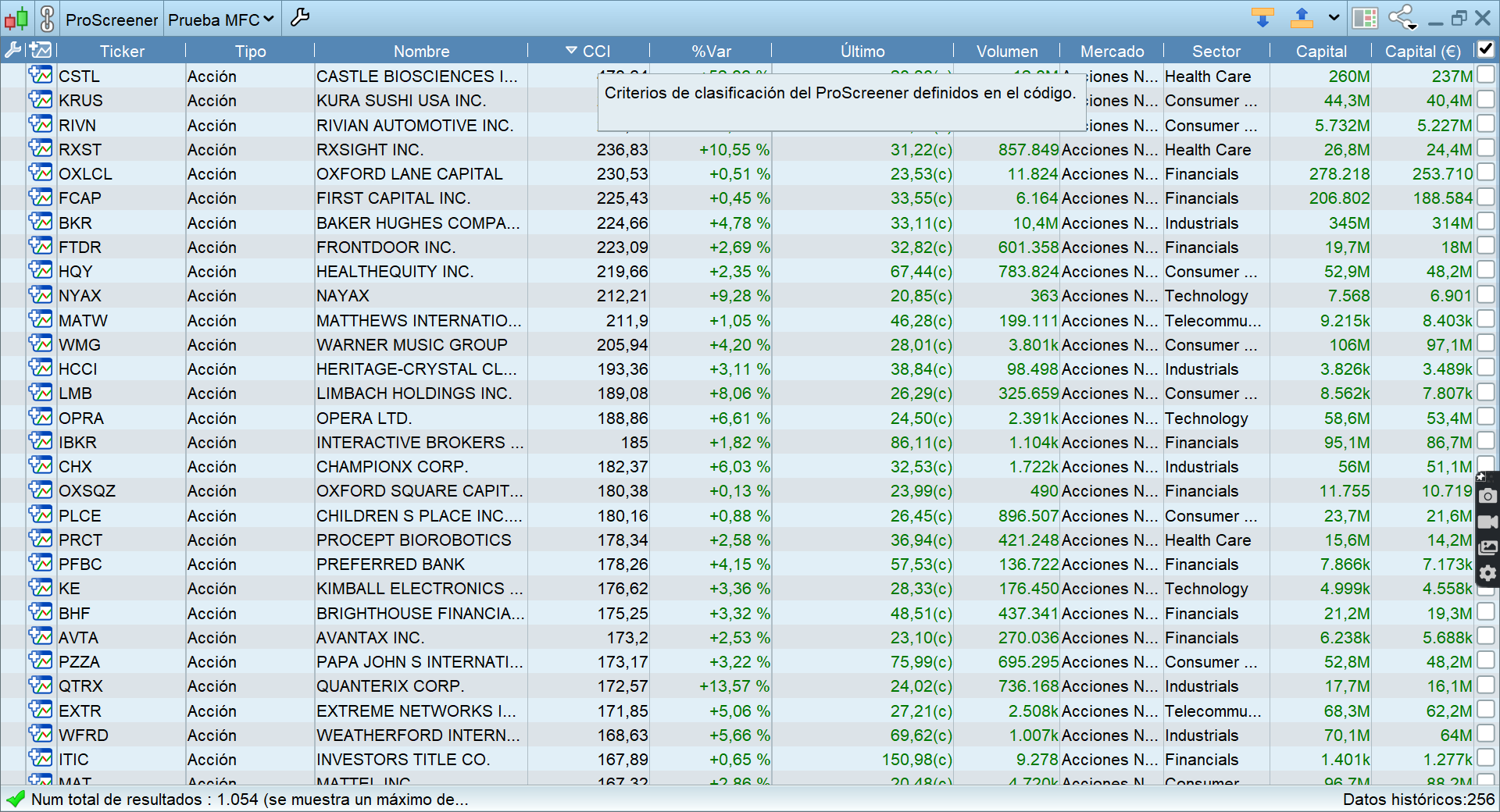This screenshot has height=812, width=1500.
Task: Click the chart icon in the column header row
Action: (40, 51)
